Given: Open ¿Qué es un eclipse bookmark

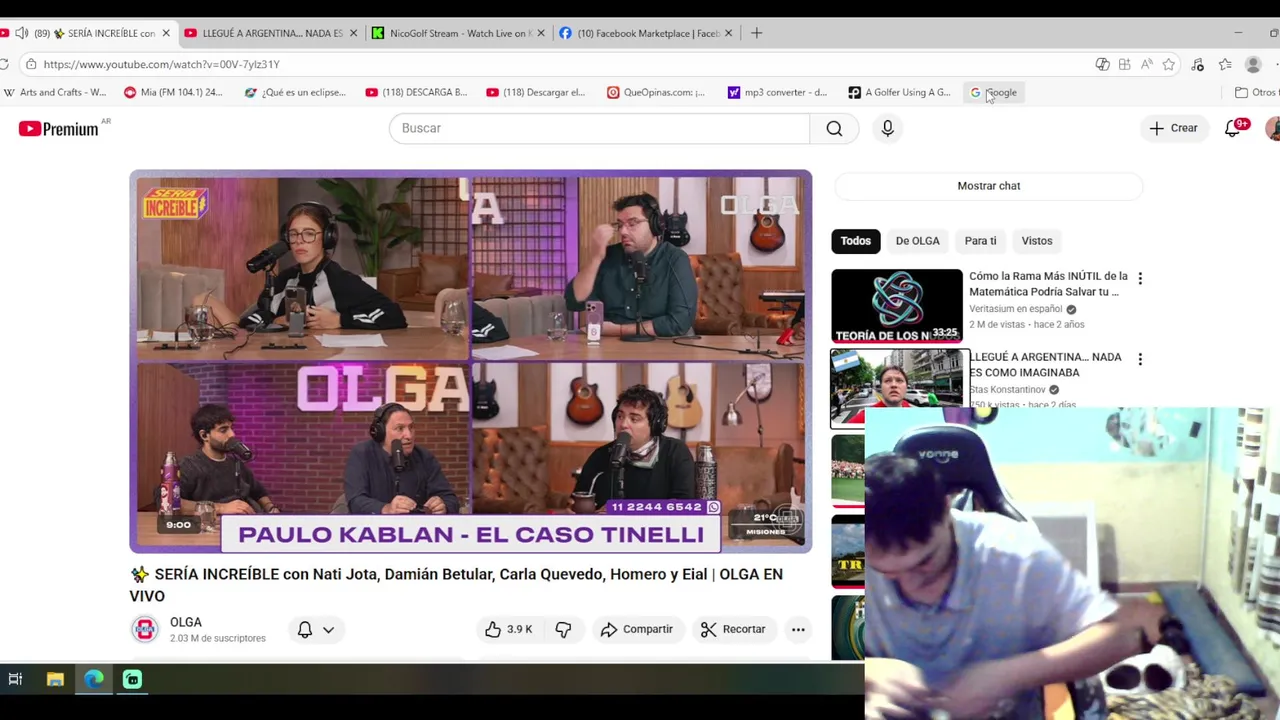Looking at the screenshot, I should pos(295,92).
